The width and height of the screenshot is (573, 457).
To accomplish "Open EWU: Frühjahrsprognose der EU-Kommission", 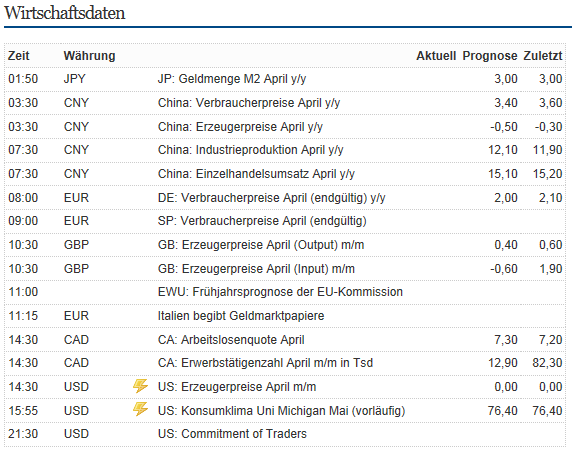I will pyautogui.click(x=280, y=292).
